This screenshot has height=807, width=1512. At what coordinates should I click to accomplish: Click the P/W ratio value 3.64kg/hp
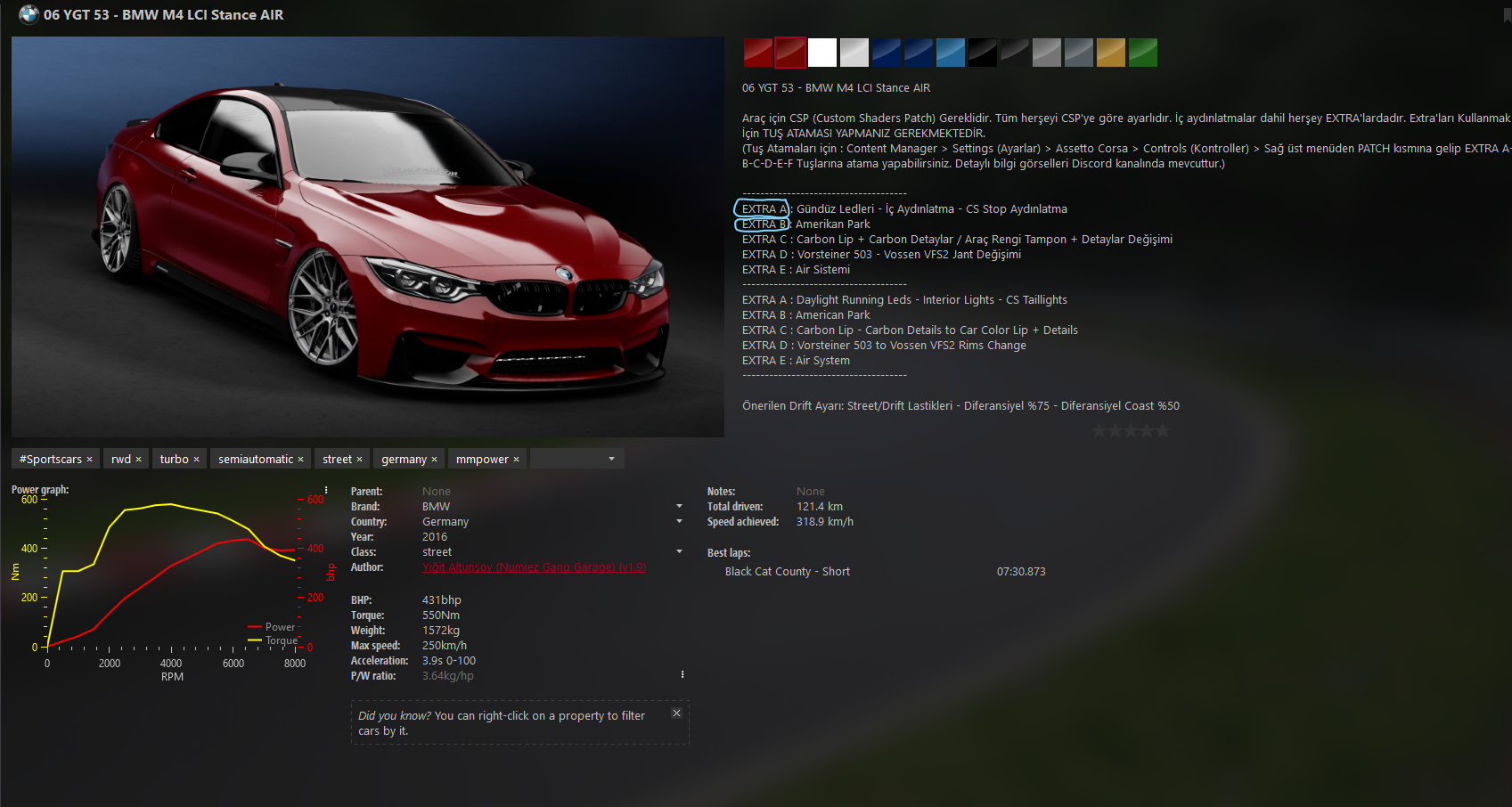click(448, 676)
